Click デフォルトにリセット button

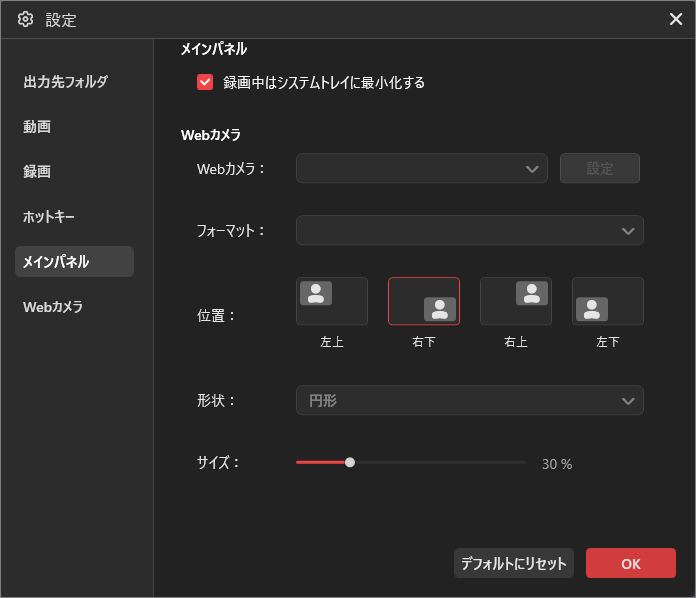click(x=514, y=563)
